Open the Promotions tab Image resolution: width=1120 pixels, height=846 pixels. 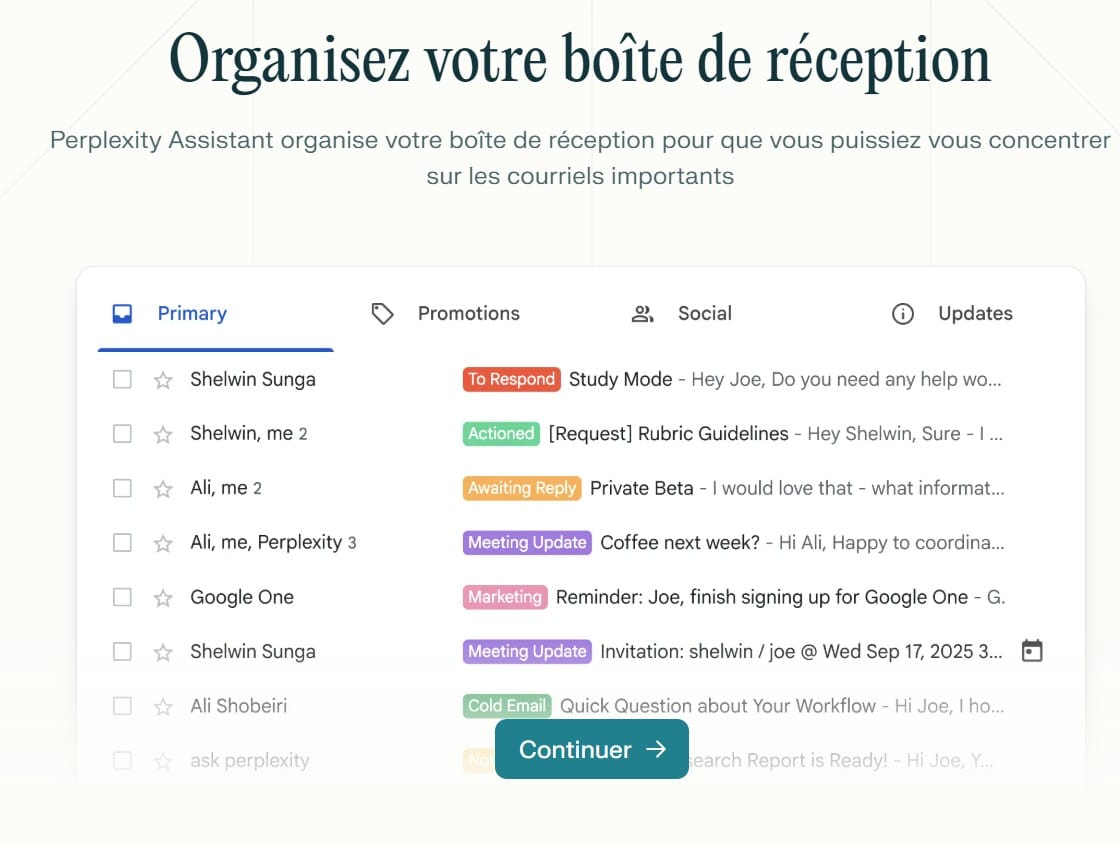click(468, 314)
